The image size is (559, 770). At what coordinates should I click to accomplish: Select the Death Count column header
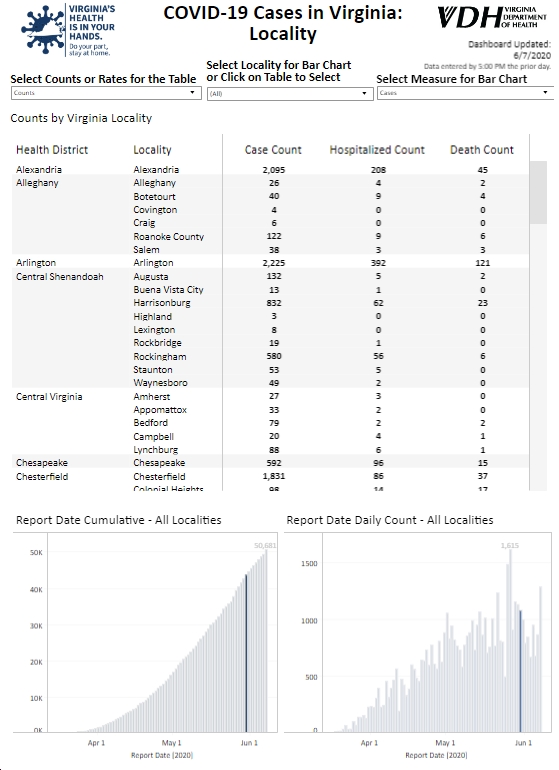(x=482, y=150)
